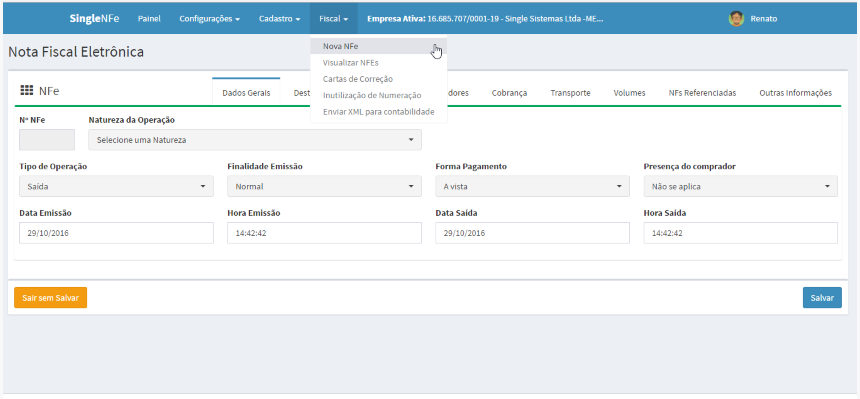Open the Finalidade Emissão dropdown
The width and height of the screenshot is (860, 399).
[324, 187]
